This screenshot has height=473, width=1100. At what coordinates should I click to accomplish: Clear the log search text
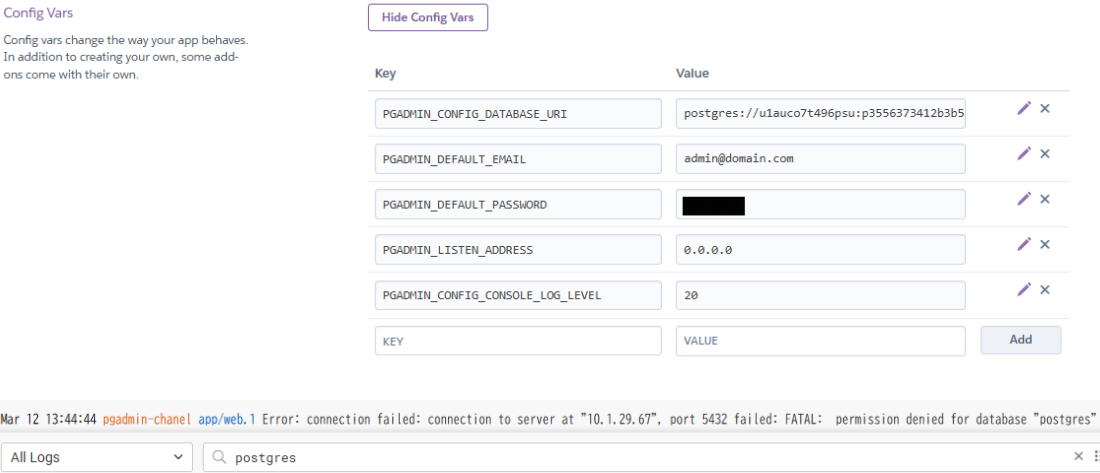(1079, 457)
